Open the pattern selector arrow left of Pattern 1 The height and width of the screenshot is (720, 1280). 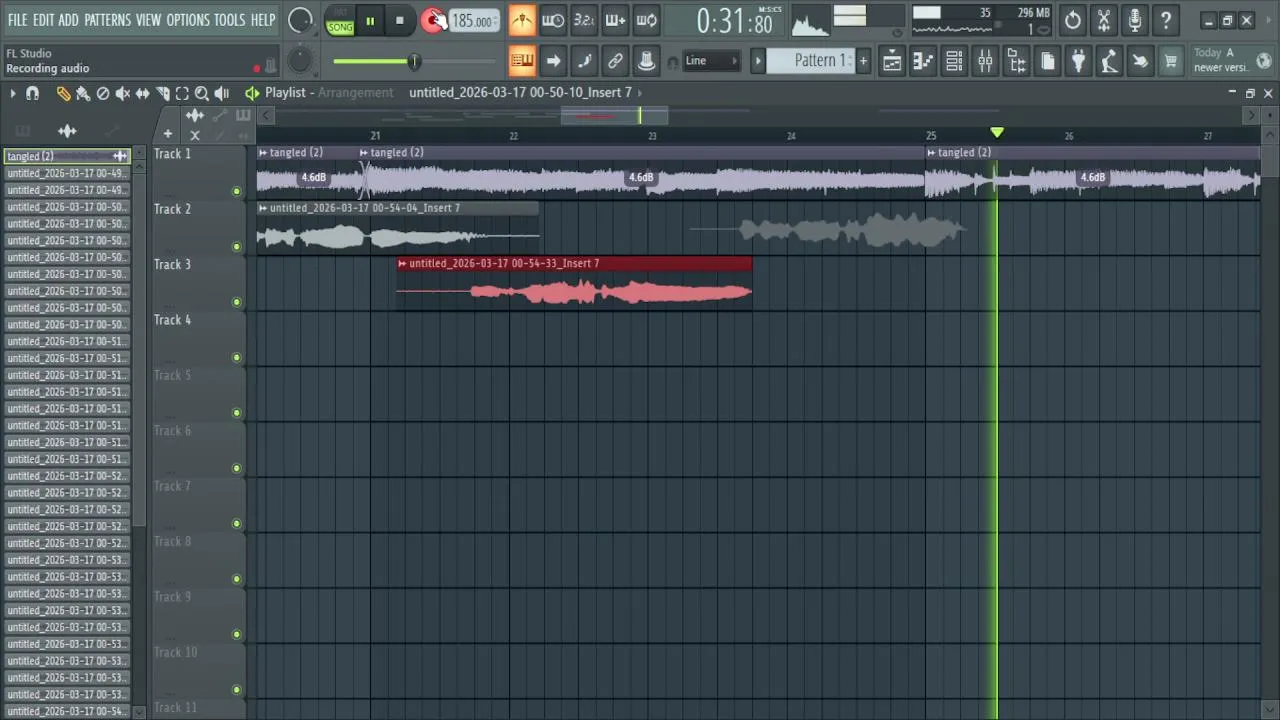[x=758, y=61]
